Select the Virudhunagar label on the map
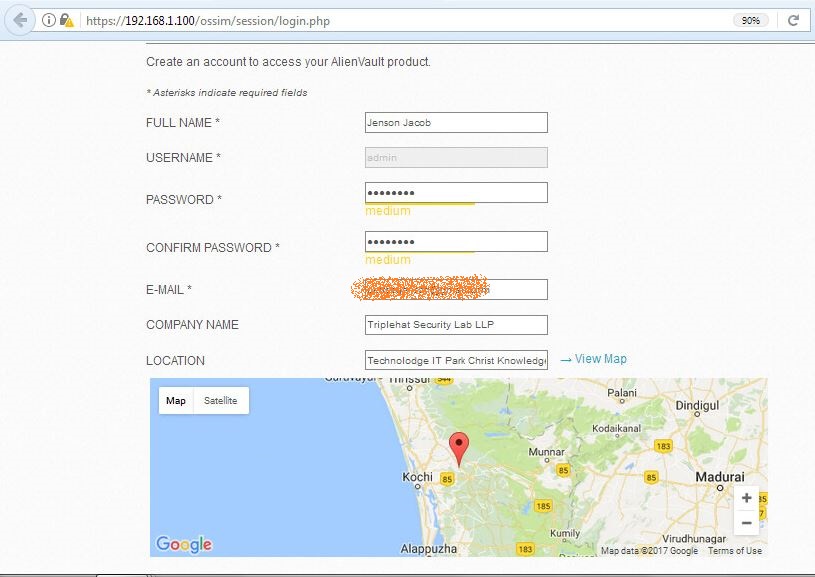Viewport: 815px width, 577px height. coord(694,539)
